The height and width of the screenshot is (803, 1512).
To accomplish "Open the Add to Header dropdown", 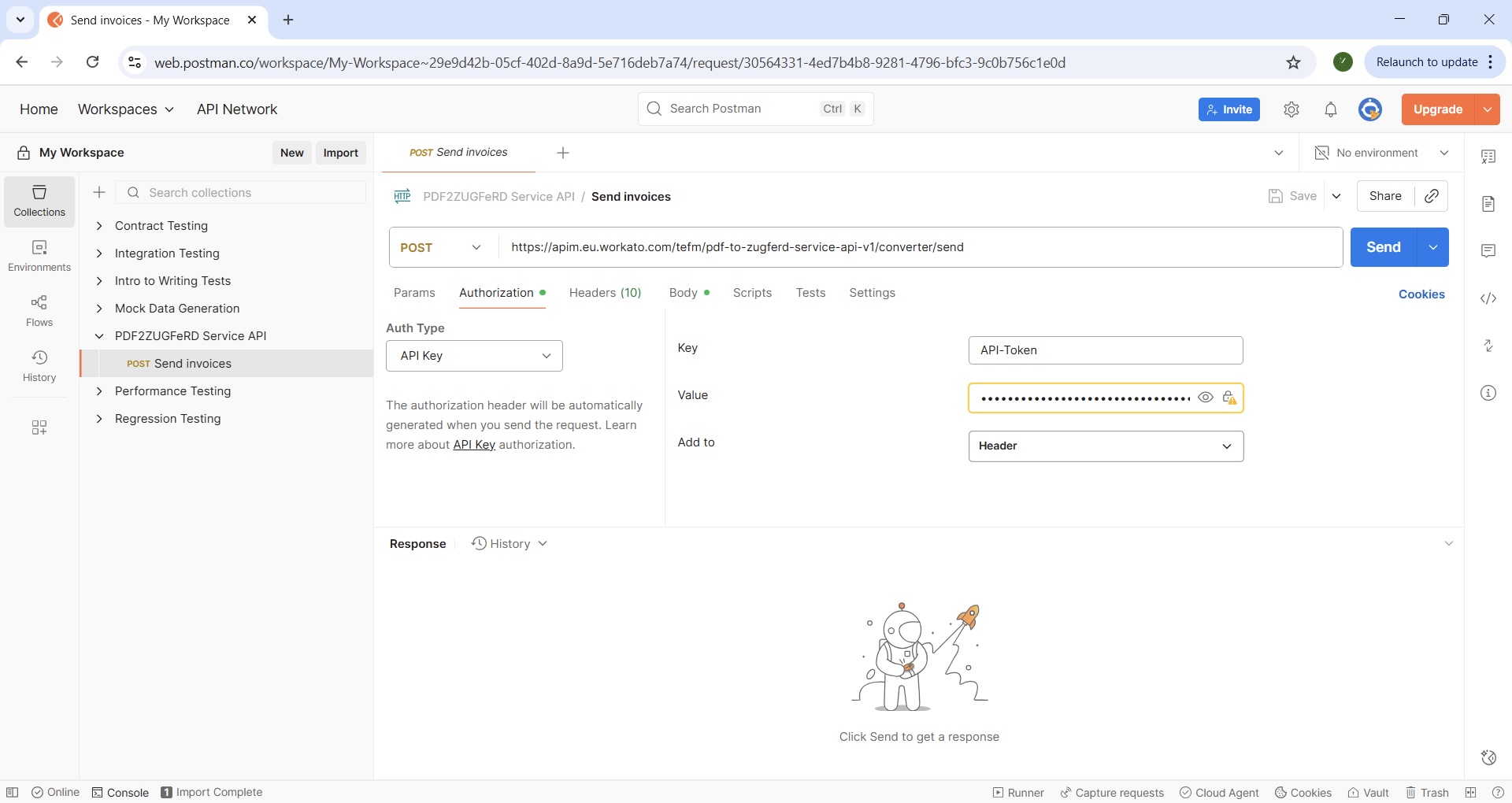I will point(1106,446).
